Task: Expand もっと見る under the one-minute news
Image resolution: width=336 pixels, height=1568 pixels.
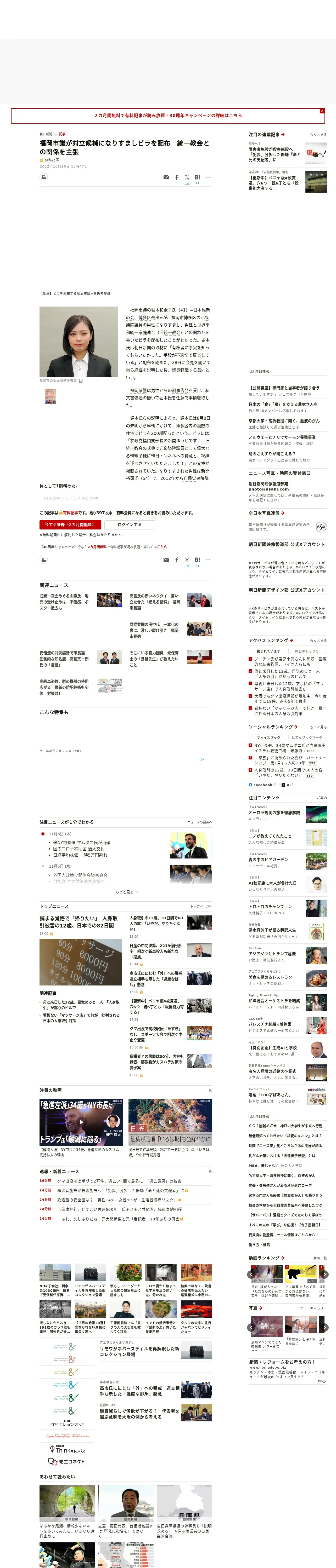Action: [127, 892]
